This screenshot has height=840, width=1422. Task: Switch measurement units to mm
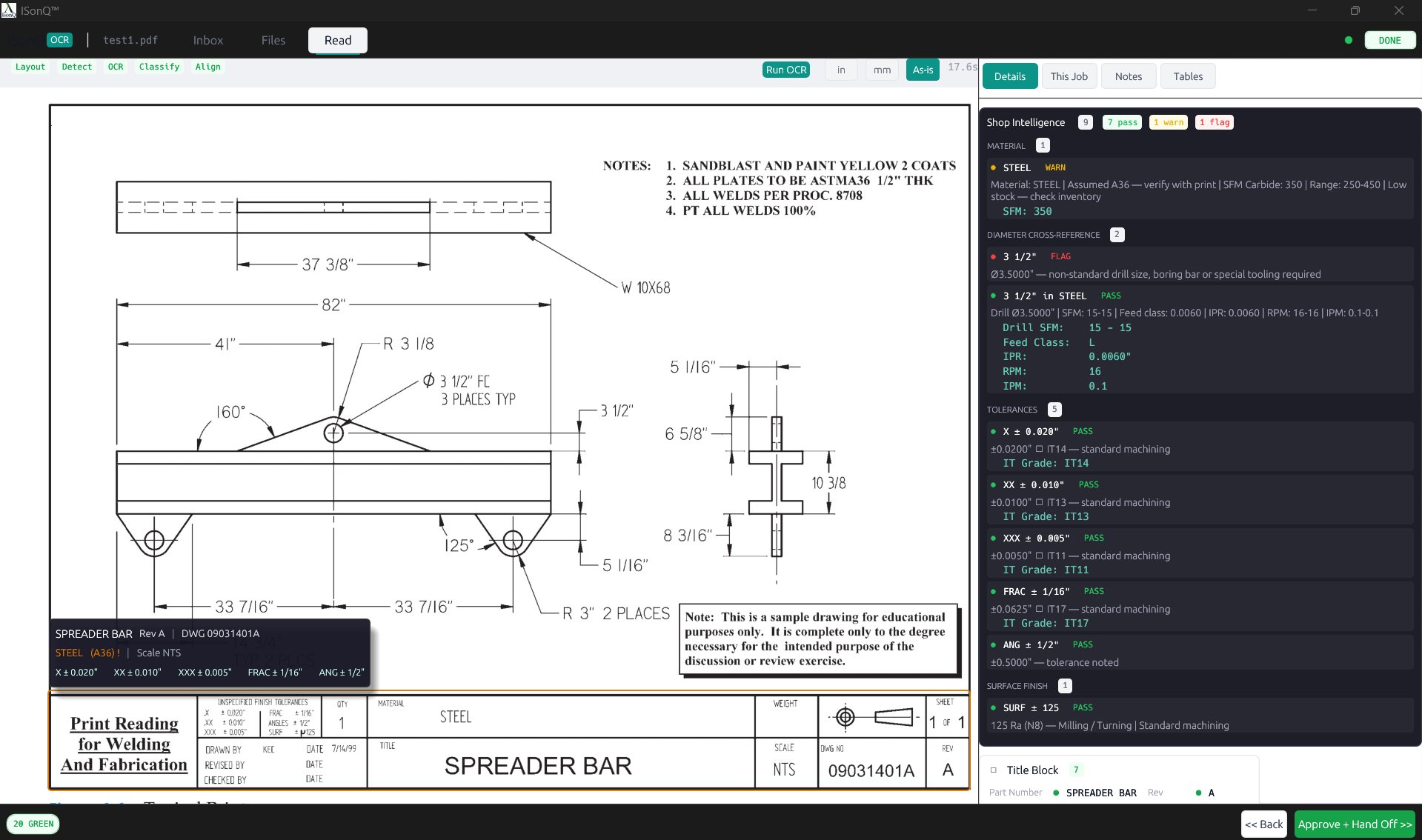click(x=881, y=70)
